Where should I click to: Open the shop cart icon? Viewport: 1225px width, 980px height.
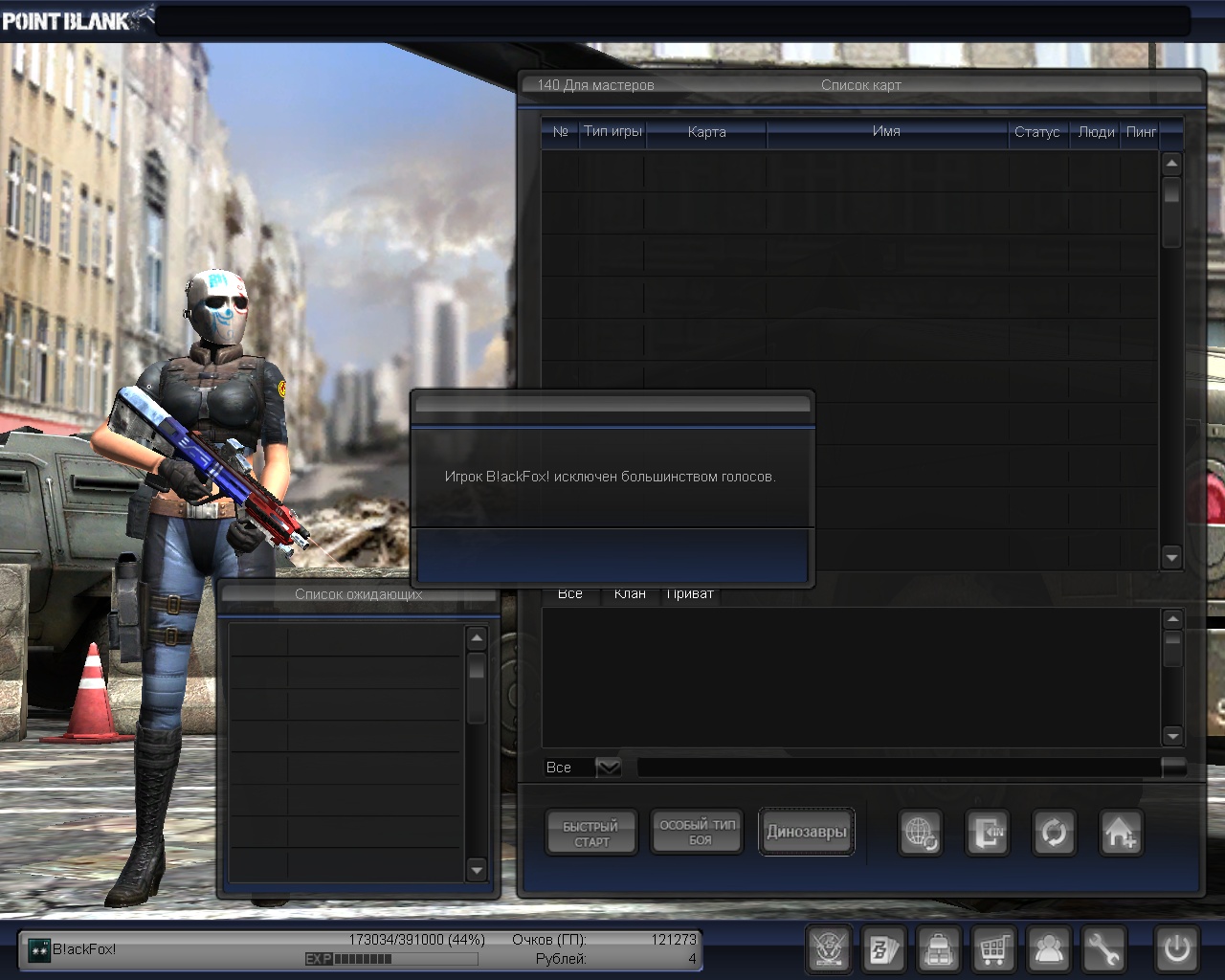pyautogui.click(x=993, y=949)
